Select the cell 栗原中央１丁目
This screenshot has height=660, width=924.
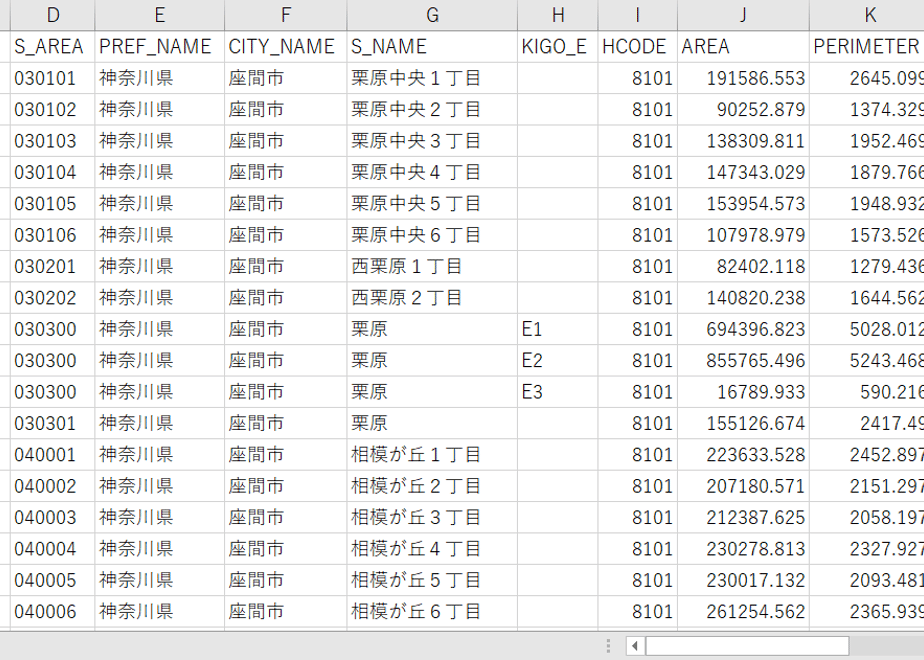(433, 78)
